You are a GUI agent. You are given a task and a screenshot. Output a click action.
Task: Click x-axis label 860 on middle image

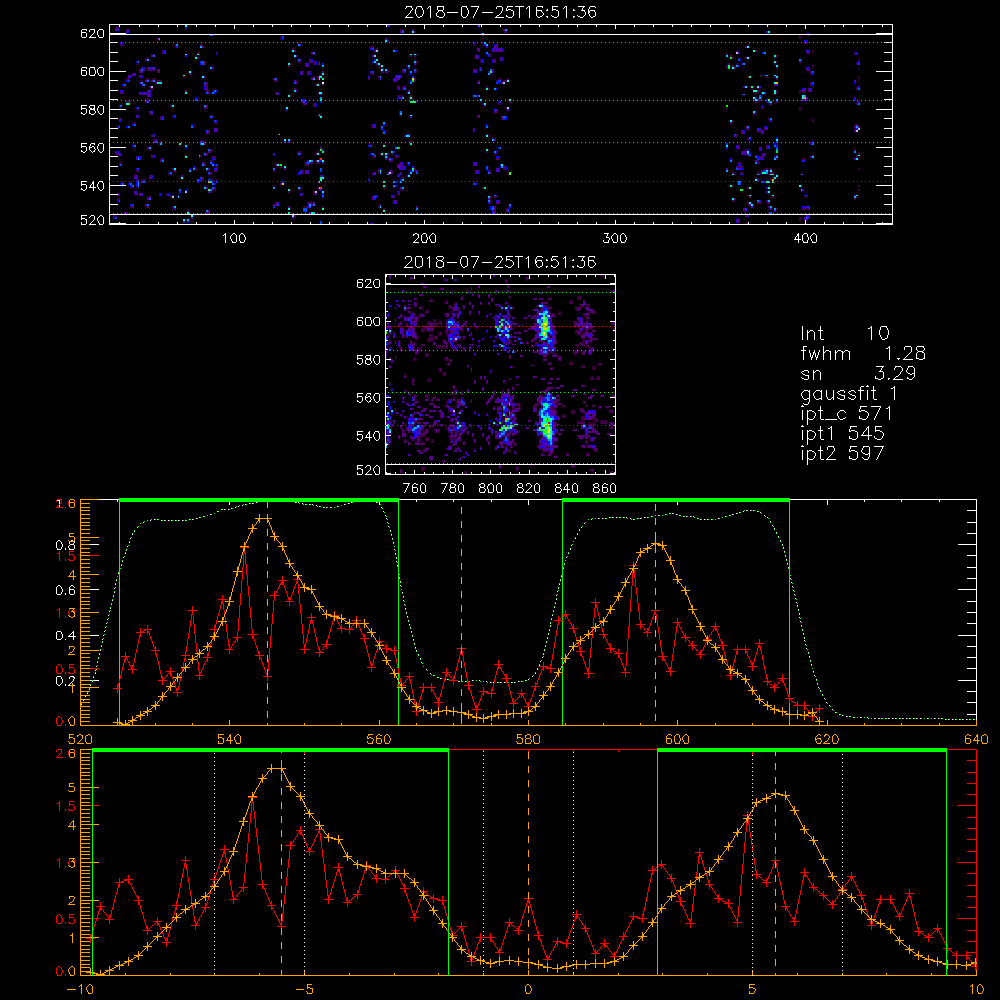click(x=605, y=489)
